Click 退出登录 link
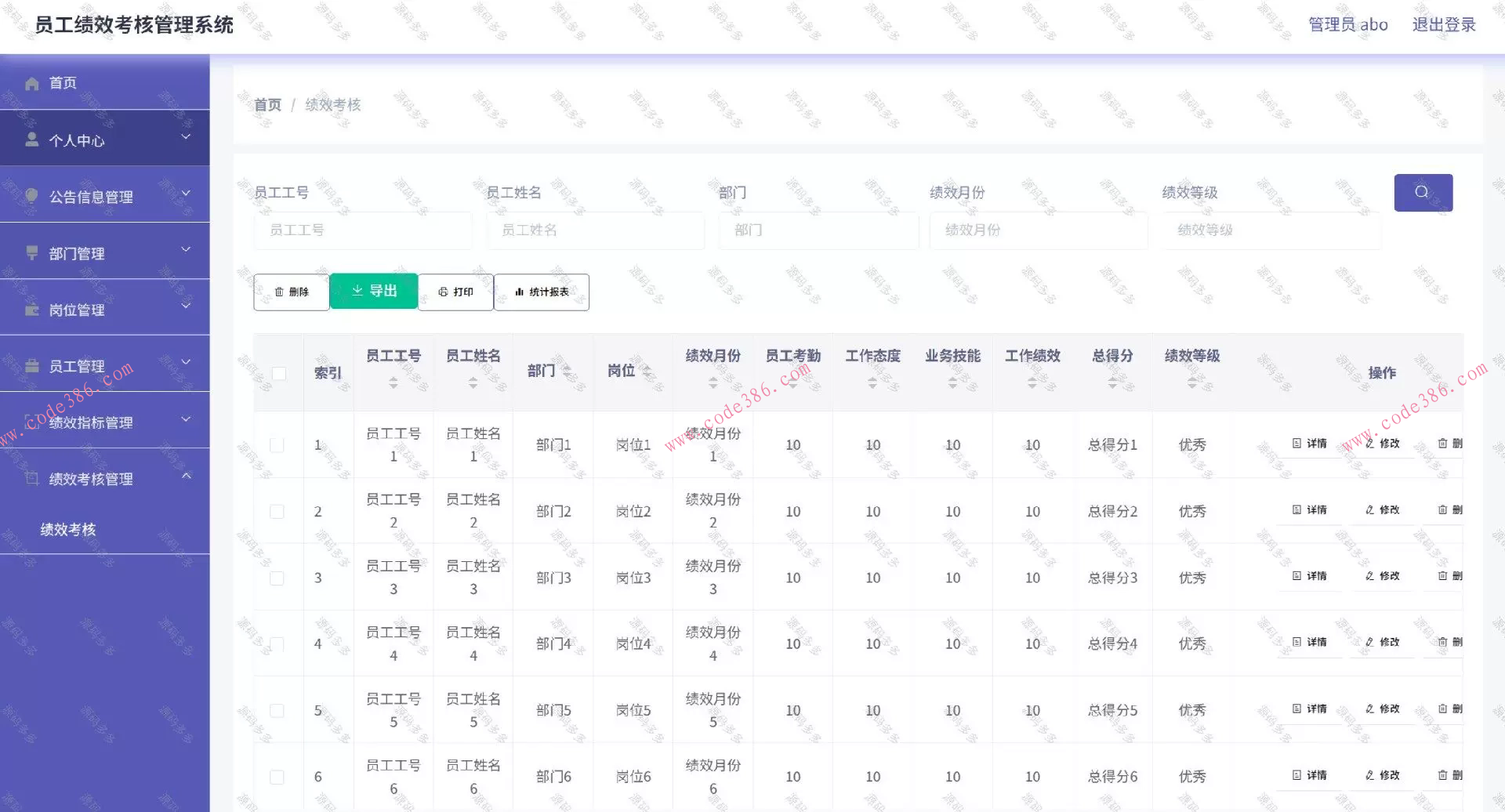 click(1443, 24)
